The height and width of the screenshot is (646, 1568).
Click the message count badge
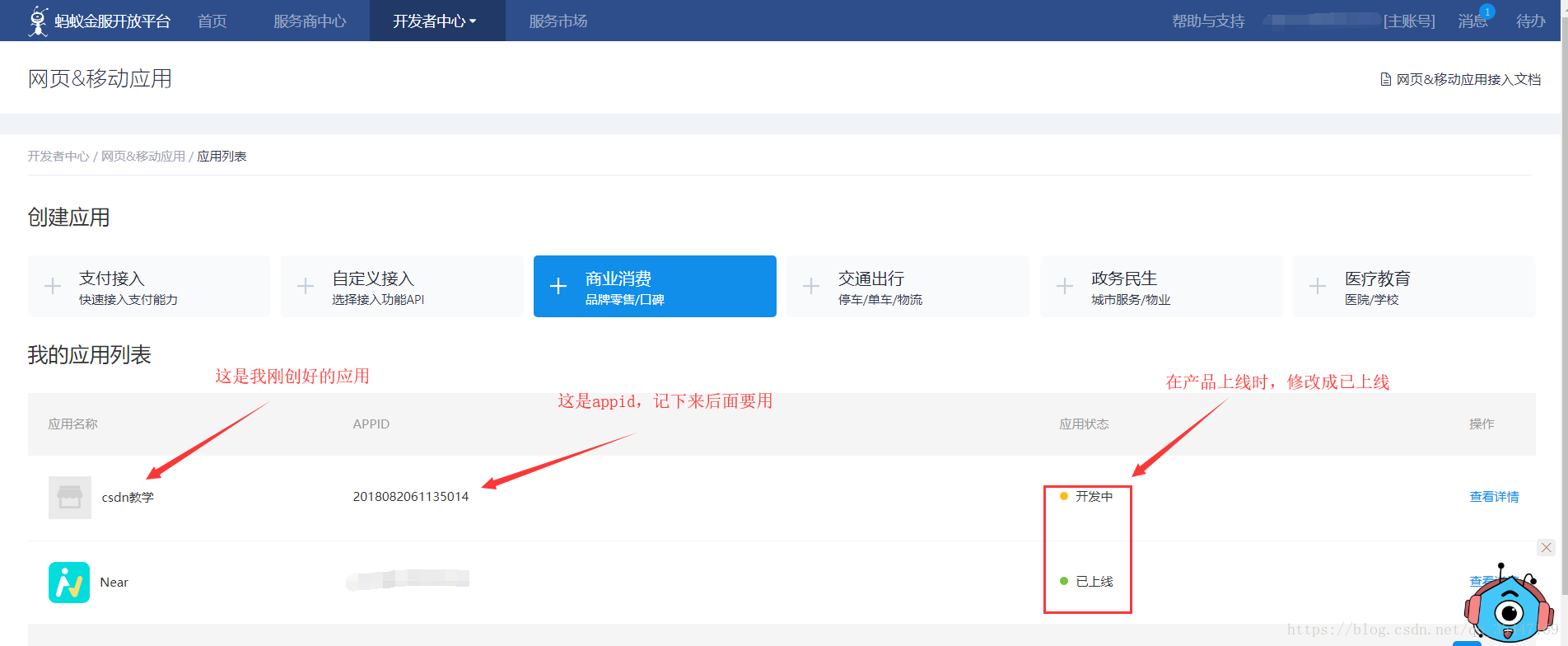(1487, 11)
